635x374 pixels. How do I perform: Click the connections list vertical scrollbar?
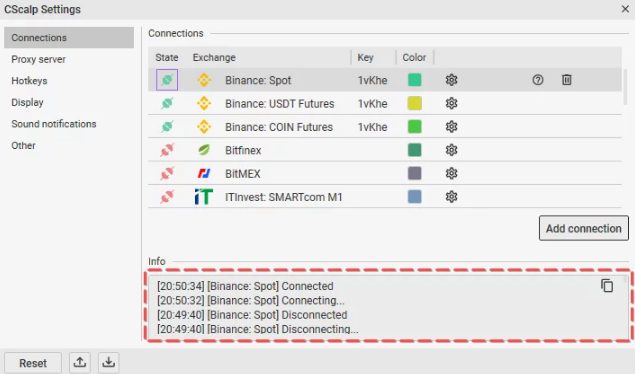(625, 87)
